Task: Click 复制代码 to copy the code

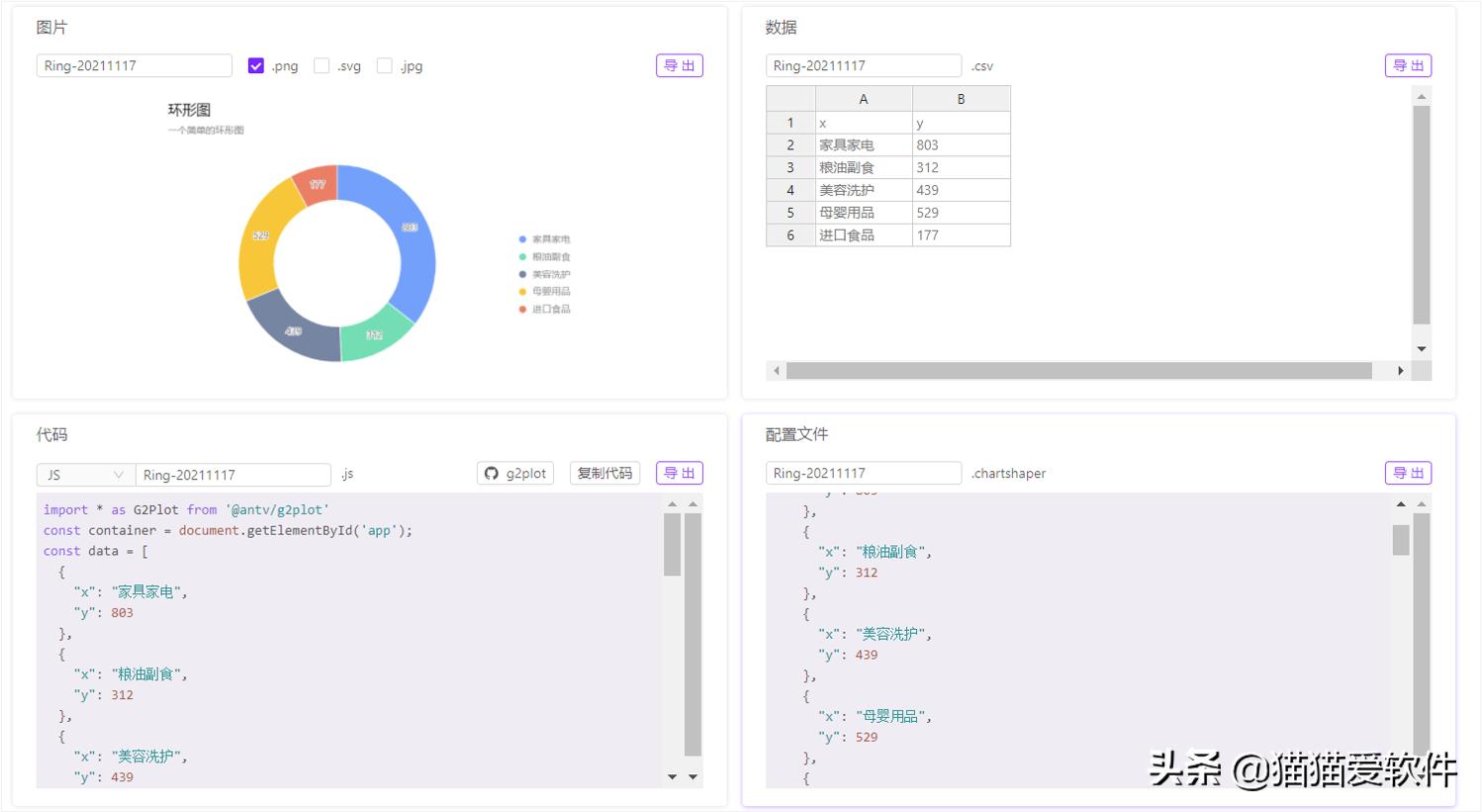Action: tap(604, 474)
